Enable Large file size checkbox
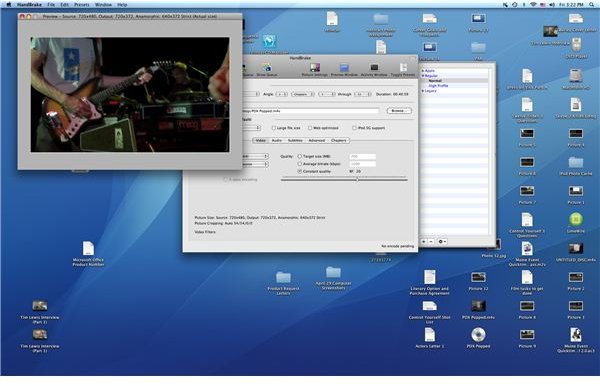Viewport: 600px width, 386px height. [274, 128]
